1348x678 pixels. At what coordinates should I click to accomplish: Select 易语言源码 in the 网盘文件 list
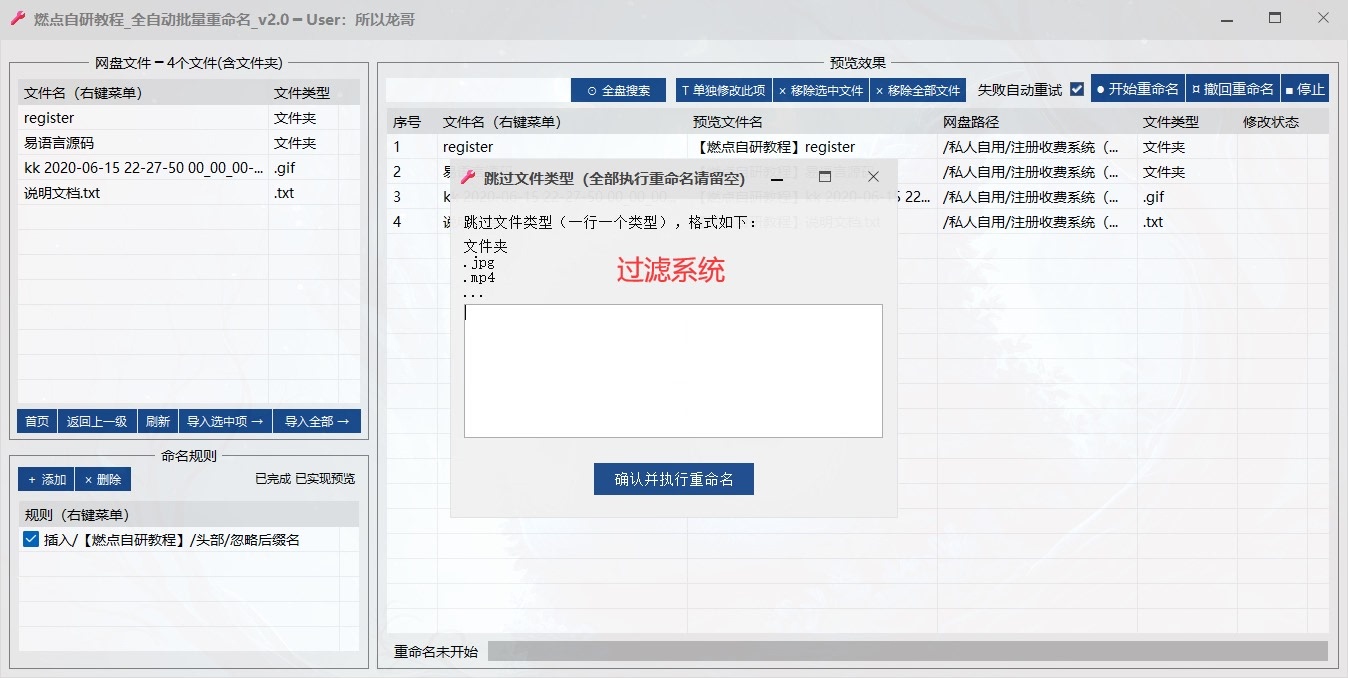click(x=59, y=143)
